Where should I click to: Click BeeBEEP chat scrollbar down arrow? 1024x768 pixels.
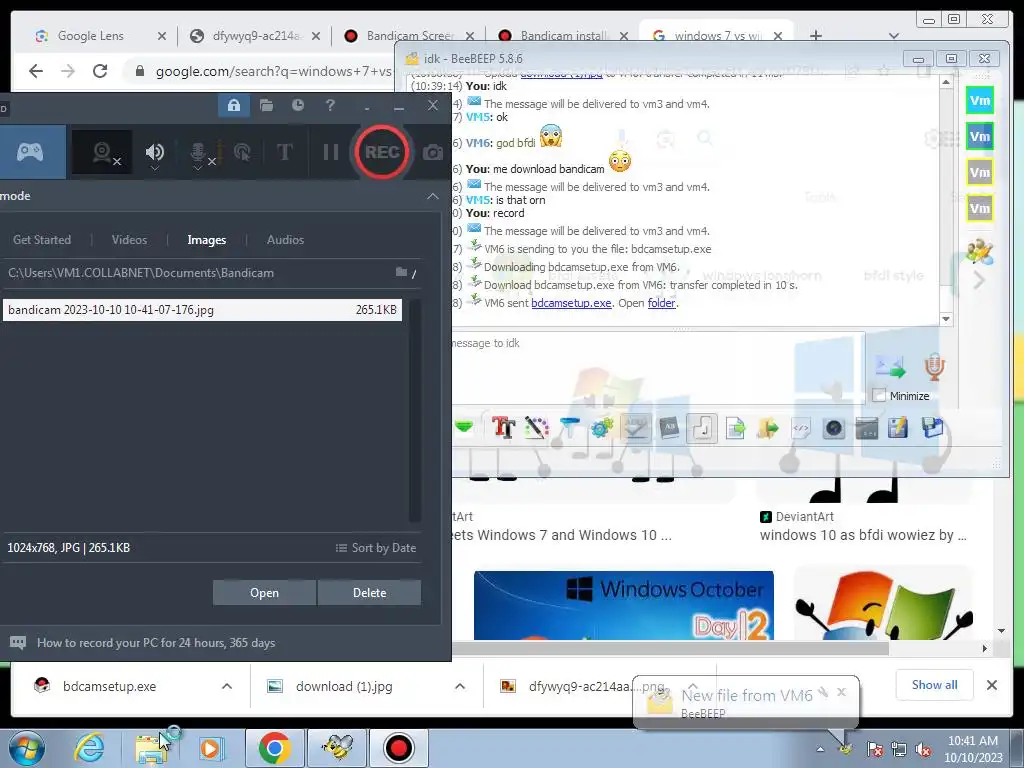tap(946, 319)
